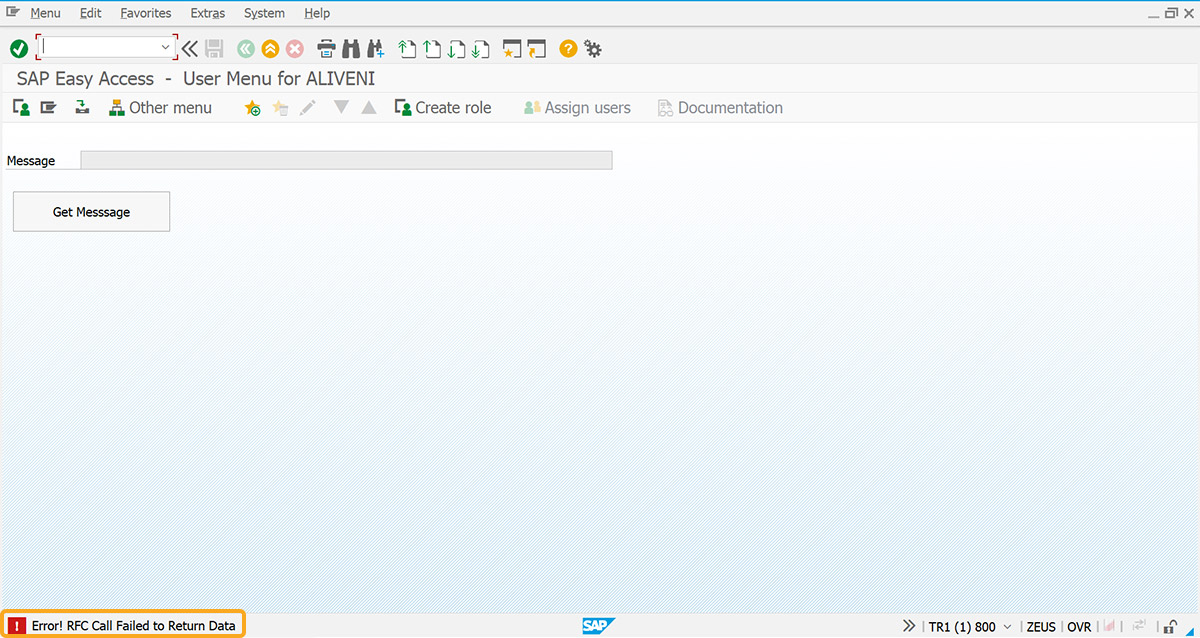Click the window system menu icon left of Menu
This screenshot has width=1200, height=638.
pos(13,12)
